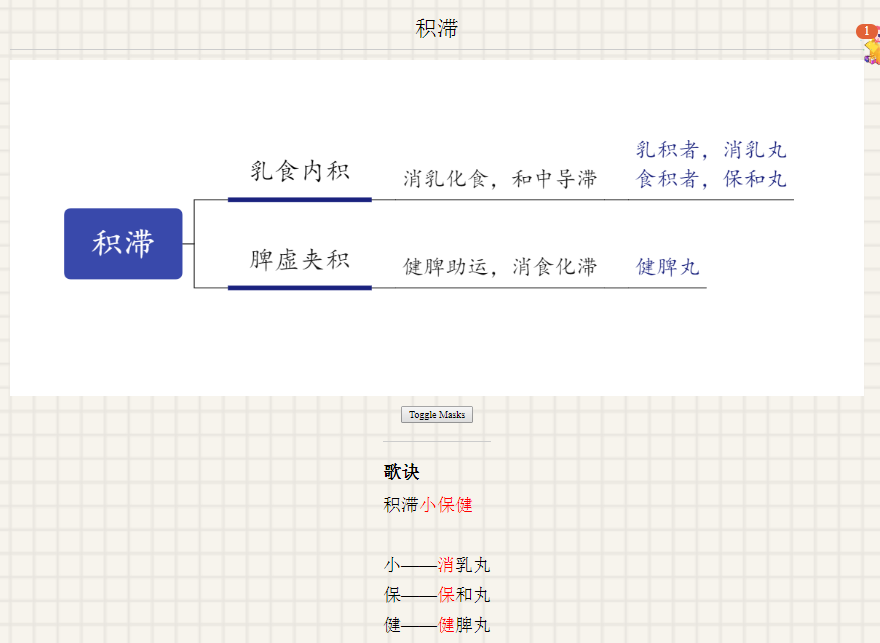Click the mind map image
880x643 pixels.
[x=437, y=228]
